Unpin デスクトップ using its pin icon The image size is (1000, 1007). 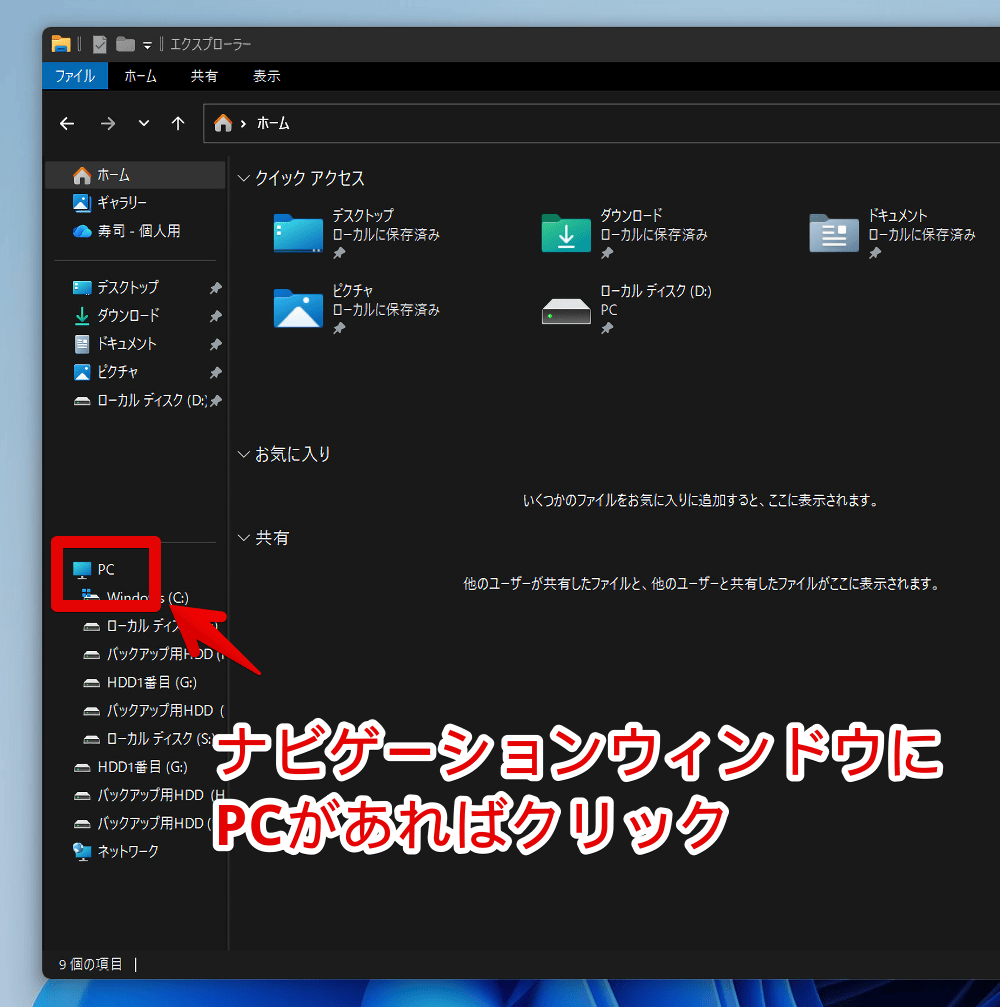coord(215,287)
